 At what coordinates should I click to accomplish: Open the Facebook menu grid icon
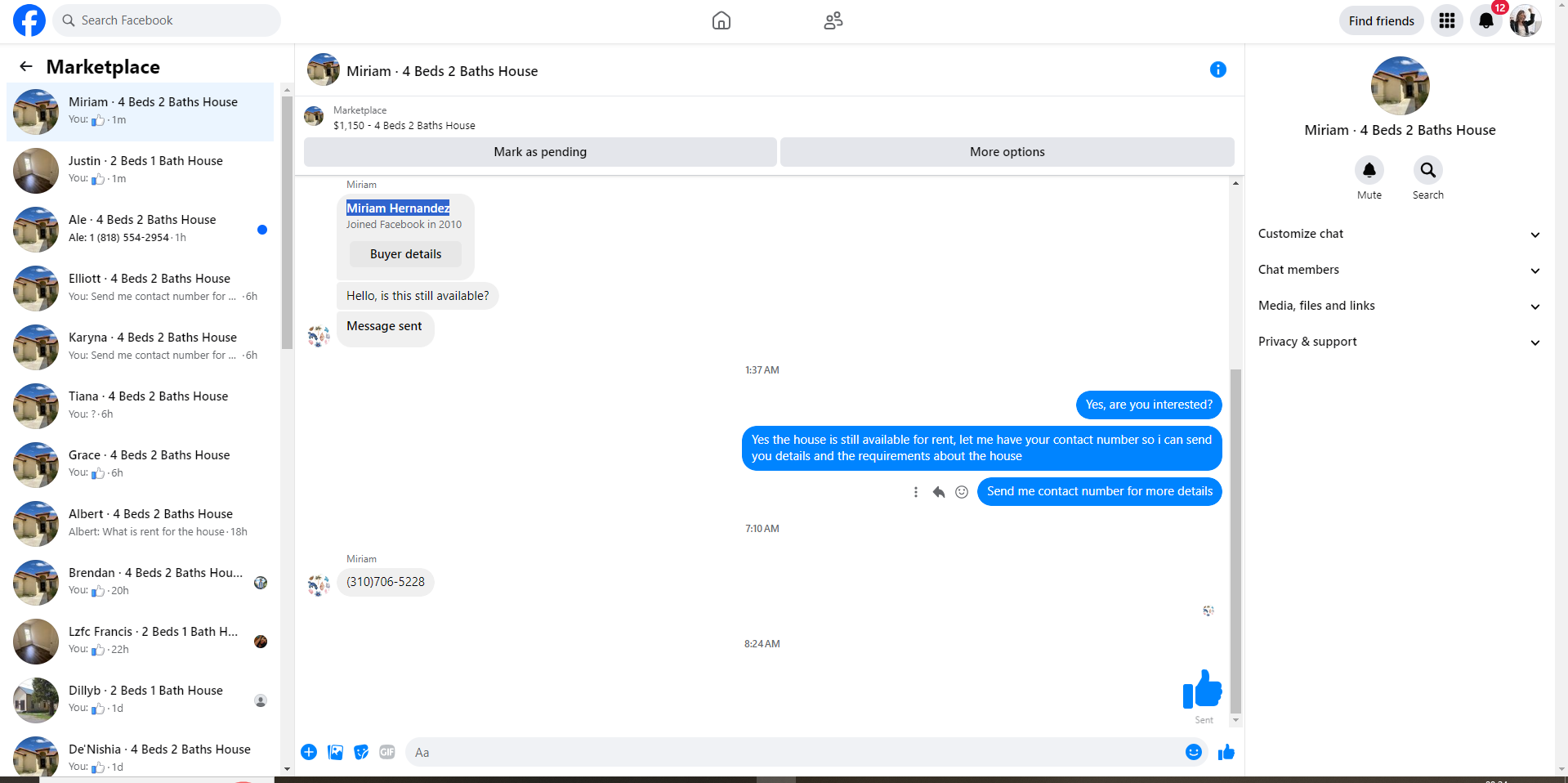click(x=1447, y=20)
